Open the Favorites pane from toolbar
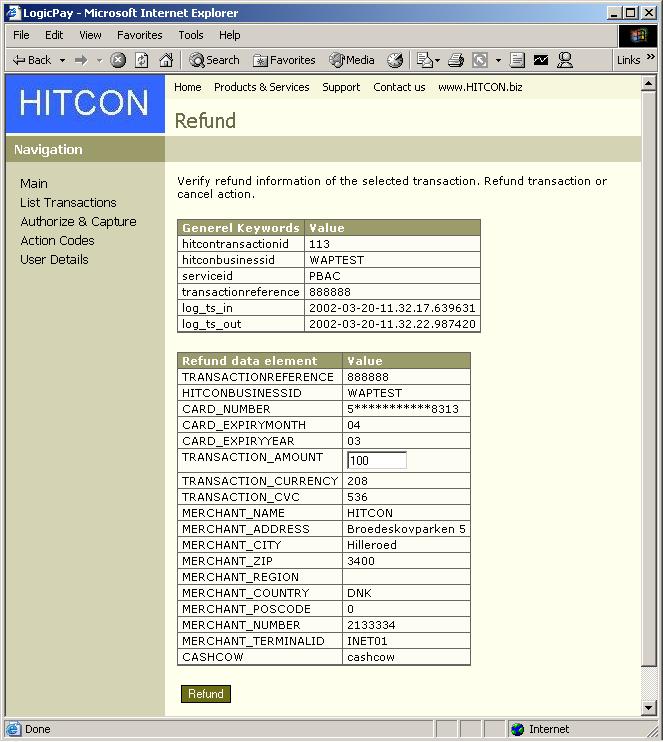Screen dimensions: 663x742 284,60
